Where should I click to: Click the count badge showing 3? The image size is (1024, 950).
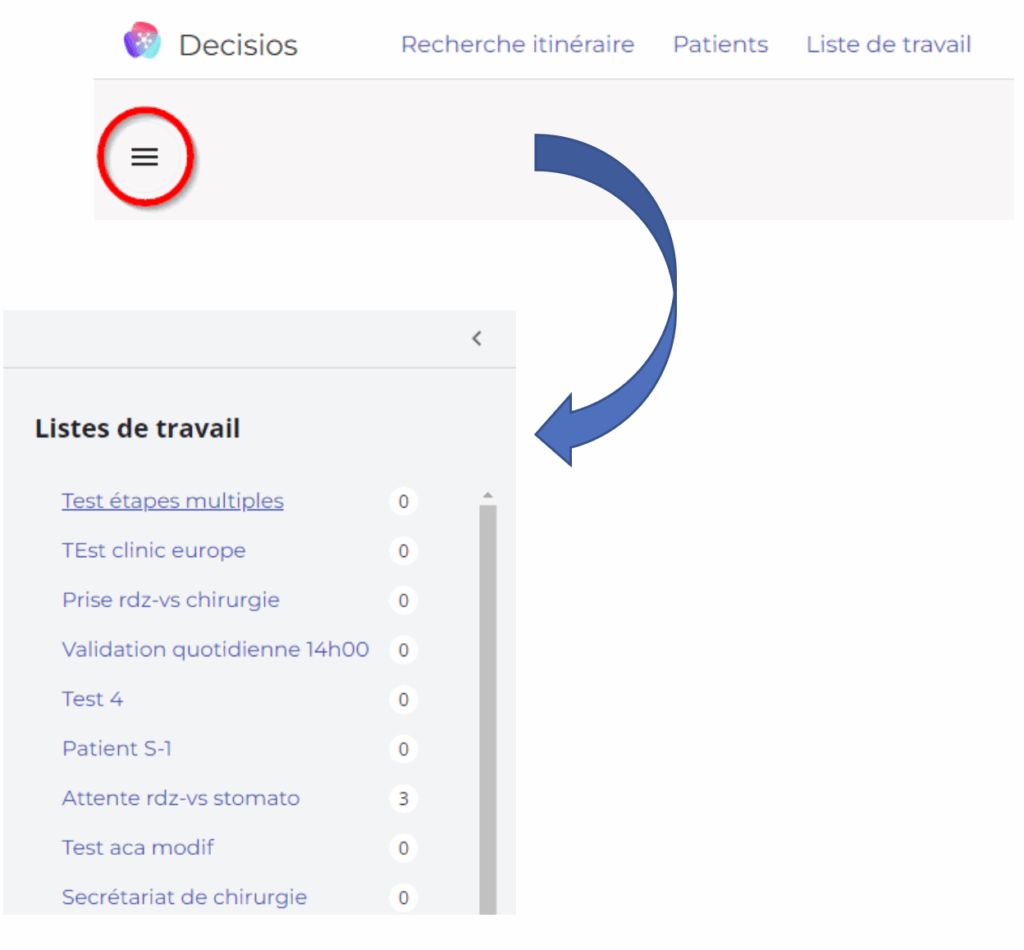(403, 799)
